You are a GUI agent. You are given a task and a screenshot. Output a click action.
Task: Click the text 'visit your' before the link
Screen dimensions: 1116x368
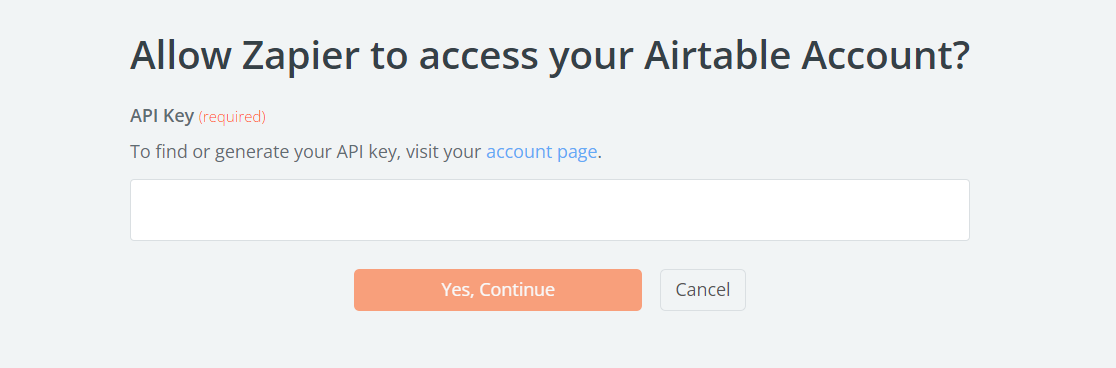click(x=443, y=152)
